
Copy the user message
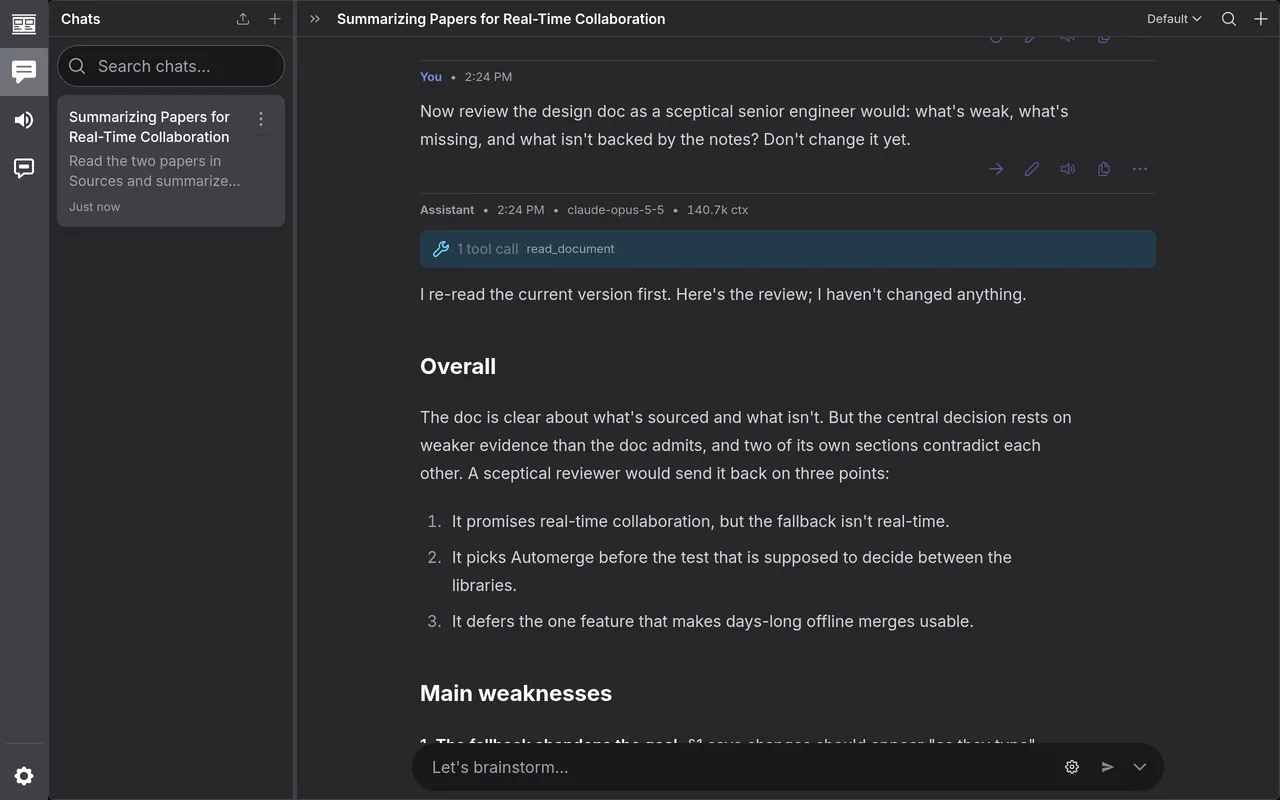point(1104,169)
